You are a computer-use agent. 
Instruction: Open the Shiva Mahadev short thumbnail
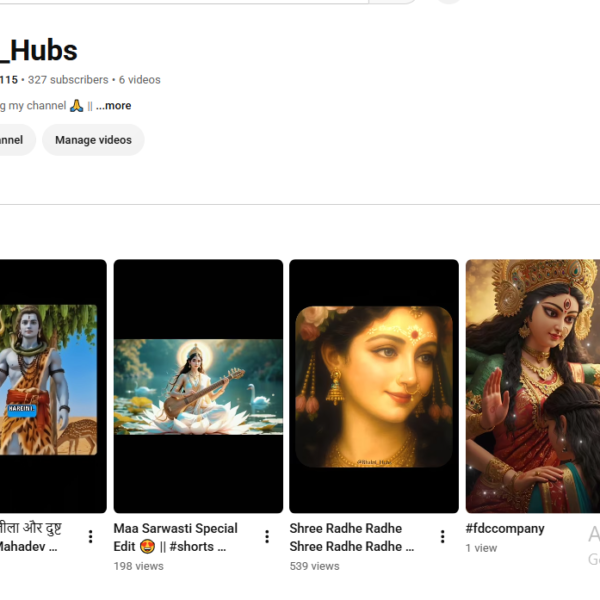pyautogui.click(x=53, y=386)
